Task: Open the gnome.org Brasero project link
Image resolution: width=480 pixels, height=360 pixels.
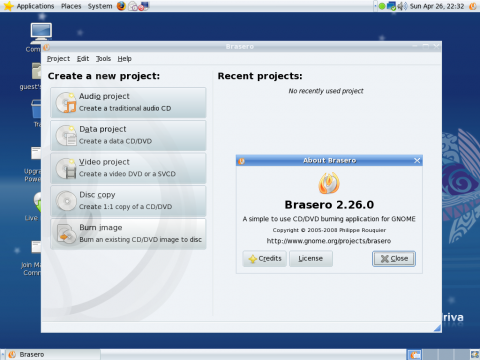Action: pyautogui.click(x=329, y=241)
